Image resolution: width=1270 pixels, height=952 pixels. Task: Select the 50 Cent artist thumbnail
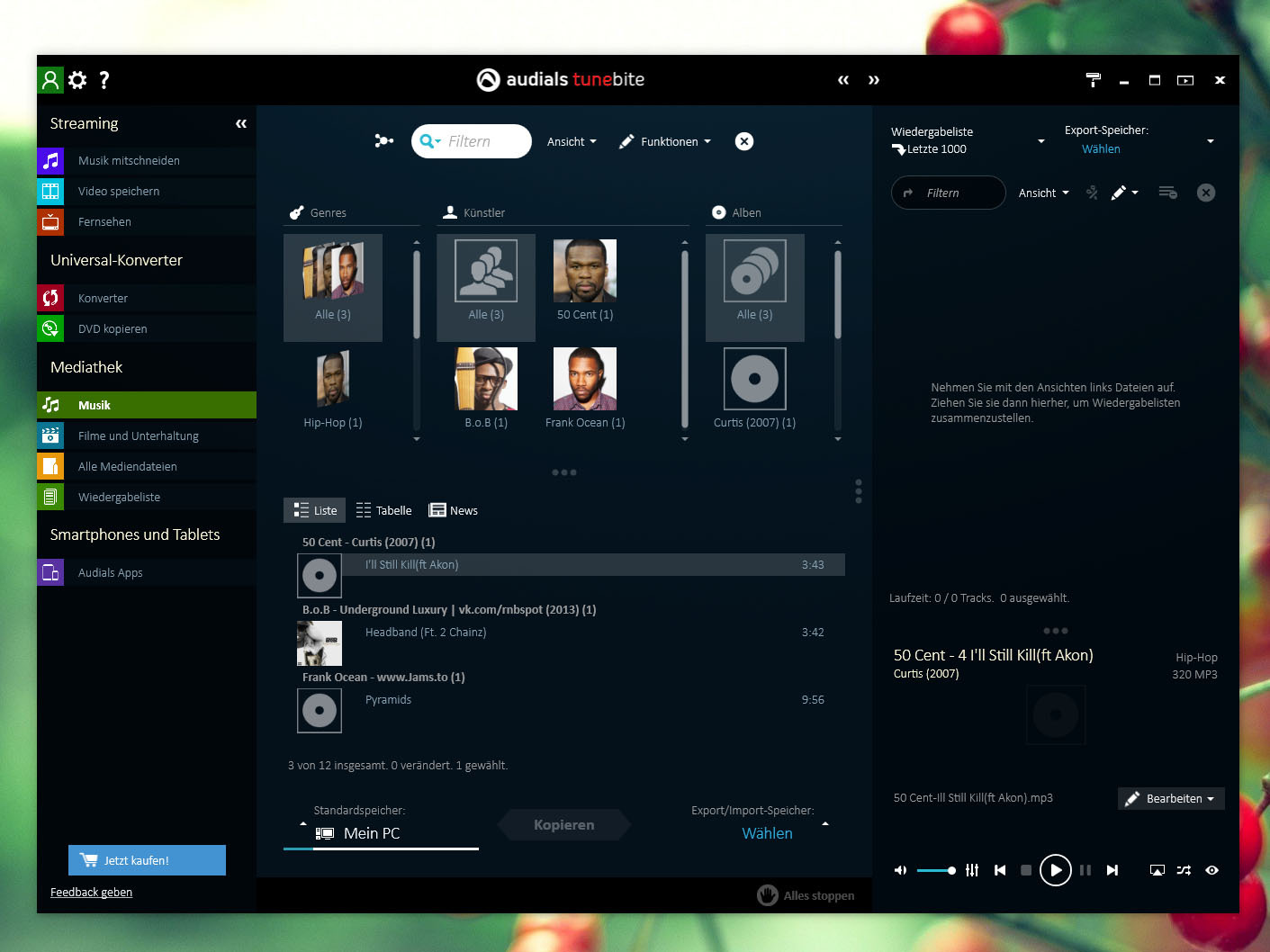585,270
